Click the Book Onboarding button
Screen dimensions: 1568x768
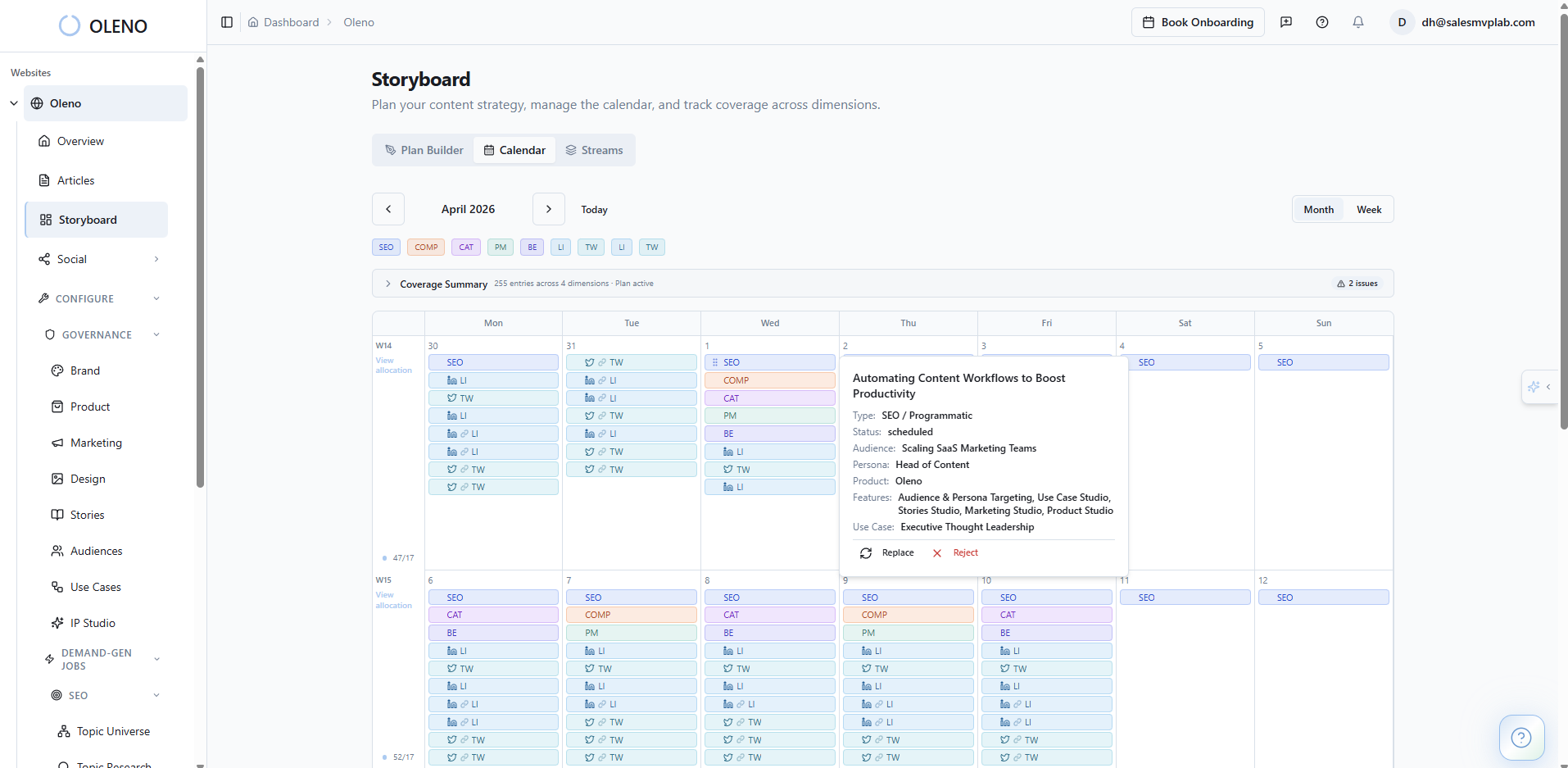click(x=1198, y=22)
